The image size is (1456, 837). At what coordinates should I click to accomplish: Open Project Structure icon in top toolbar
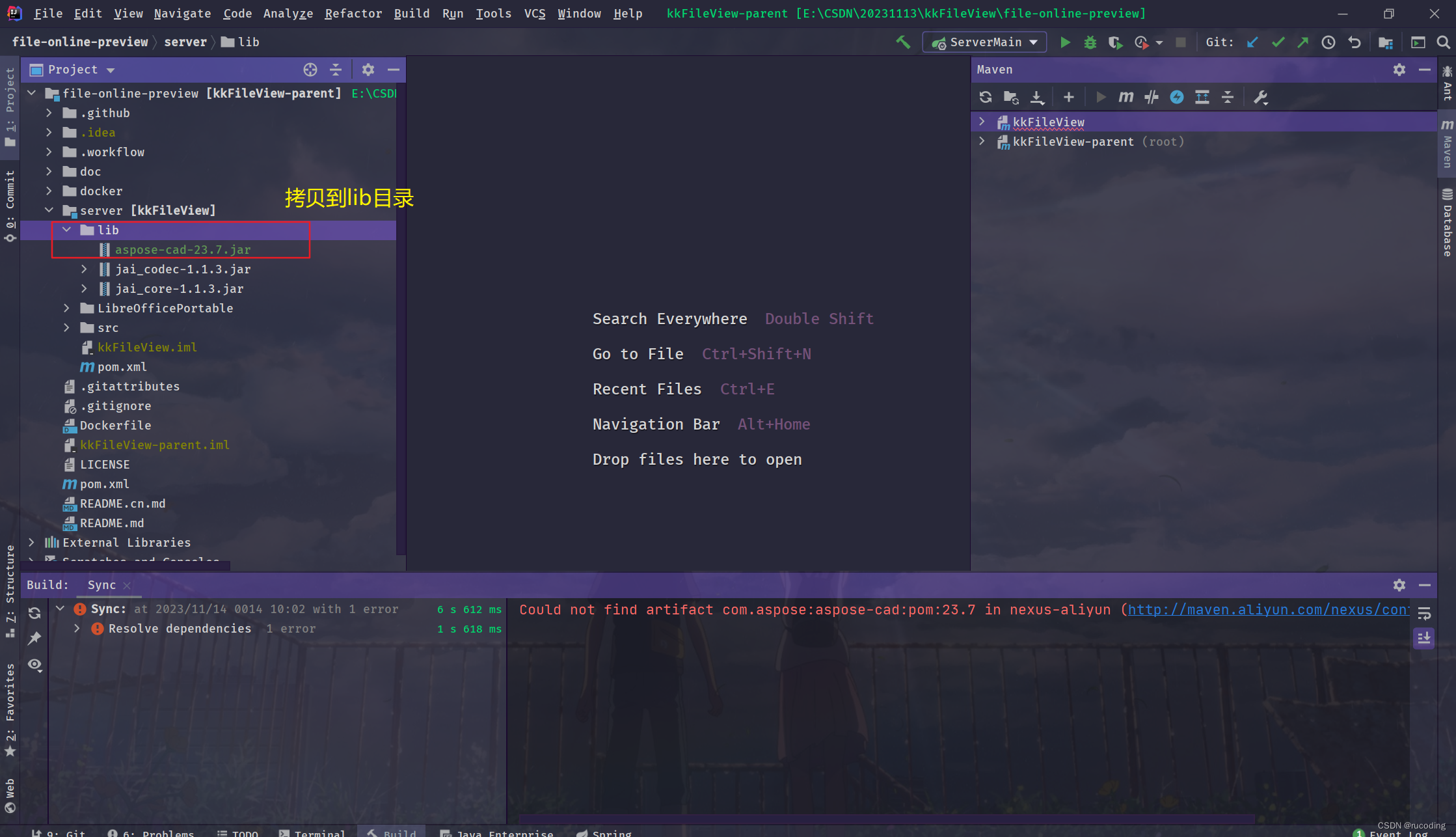(x=1386, y=42)
